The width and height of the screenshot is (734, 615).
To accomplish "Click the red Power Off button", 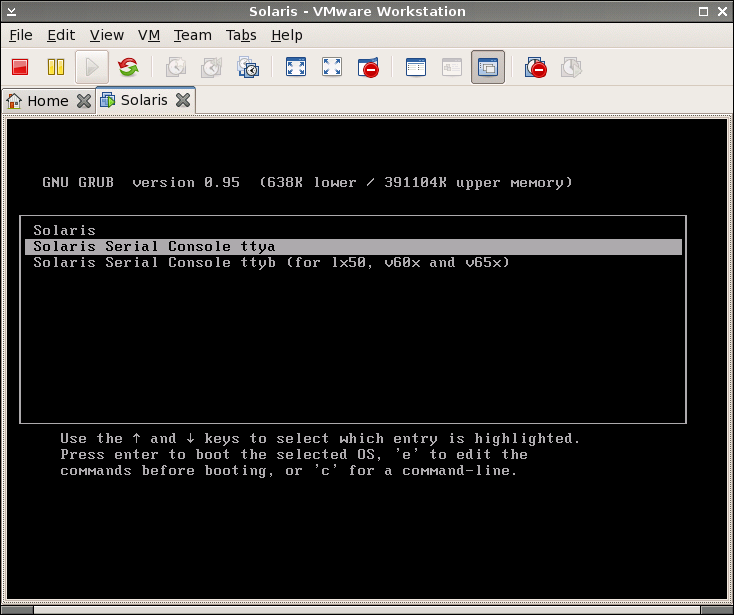I will click(20, 67).
